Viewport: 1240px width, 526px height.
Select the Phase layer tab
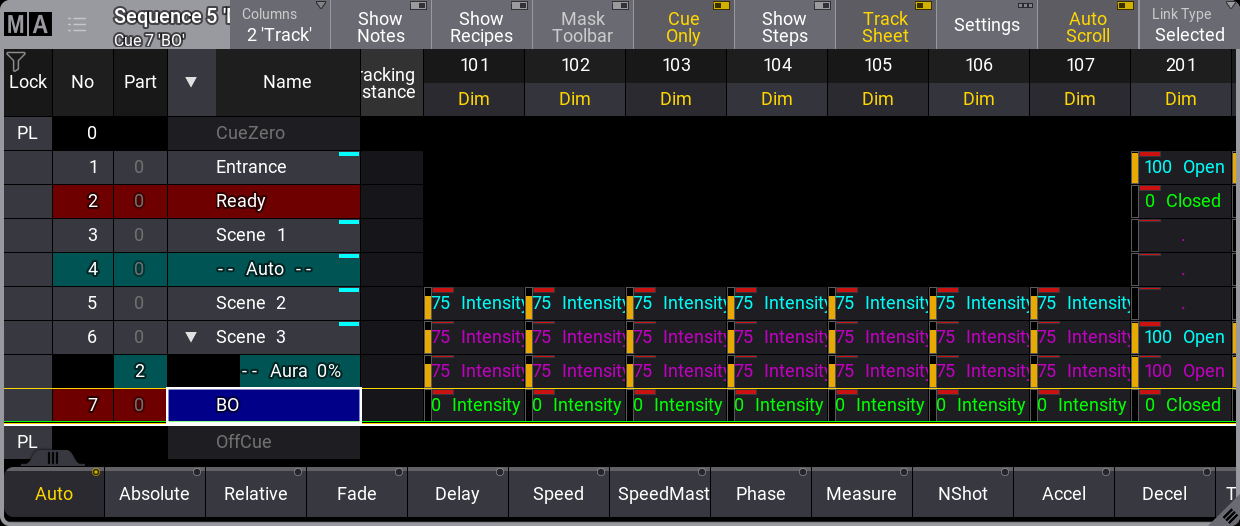[x=760, y=493]
